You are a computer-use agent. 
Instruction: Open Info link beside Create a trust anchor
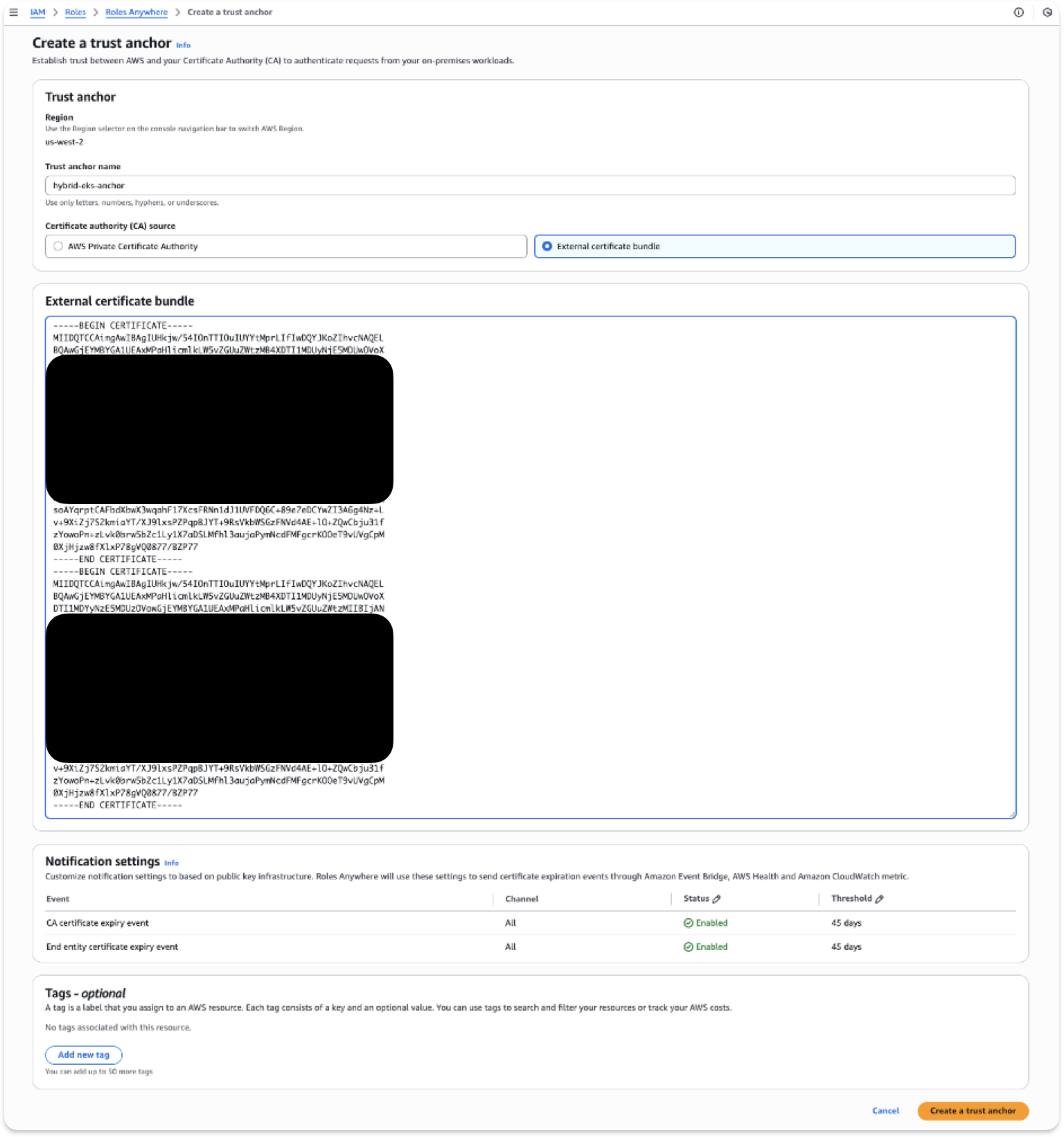pyautogui.click(x=183, y=46)
